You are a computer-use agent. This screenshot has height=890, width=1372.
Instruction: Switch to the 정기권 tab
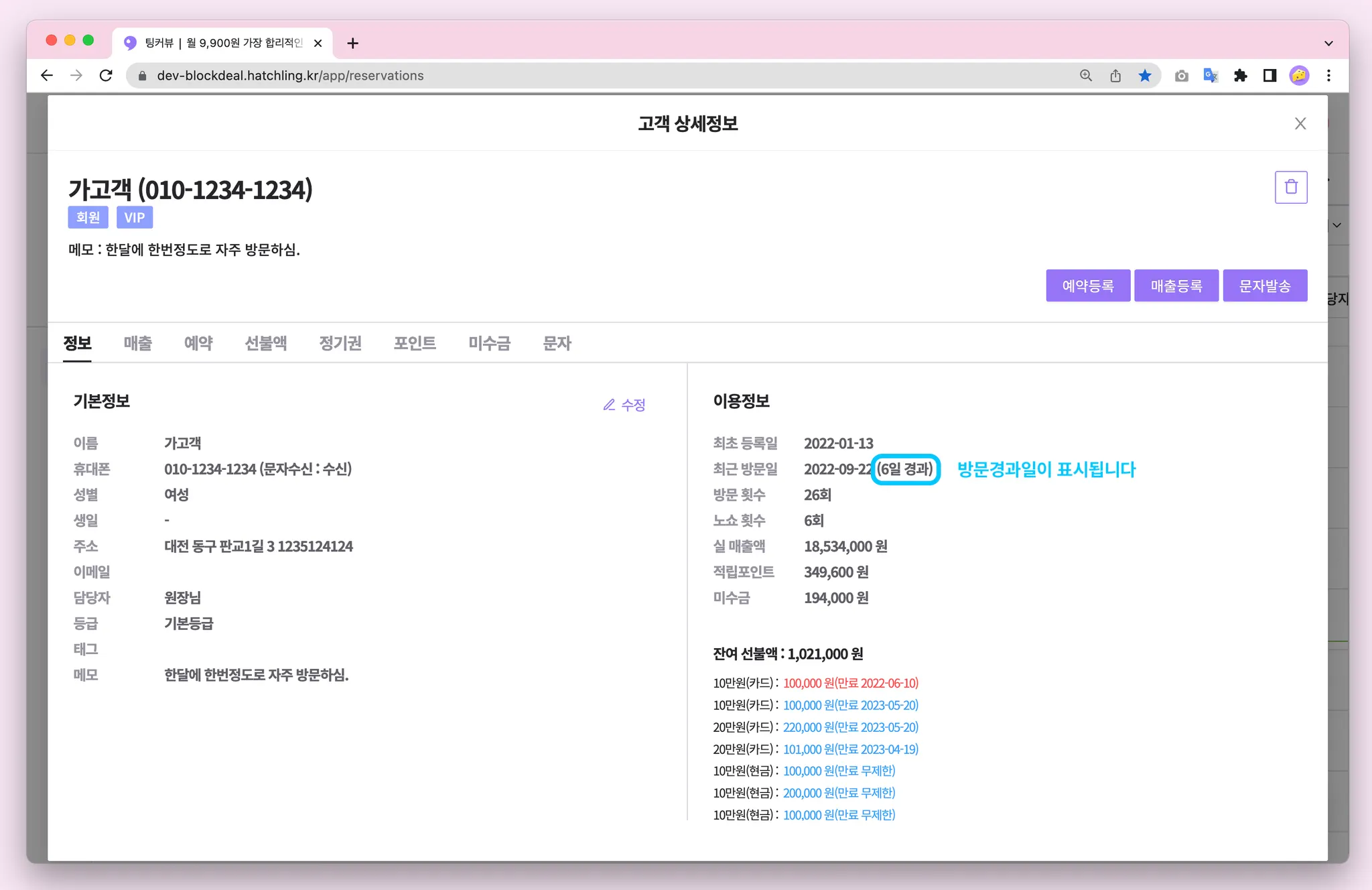point(340,343)
